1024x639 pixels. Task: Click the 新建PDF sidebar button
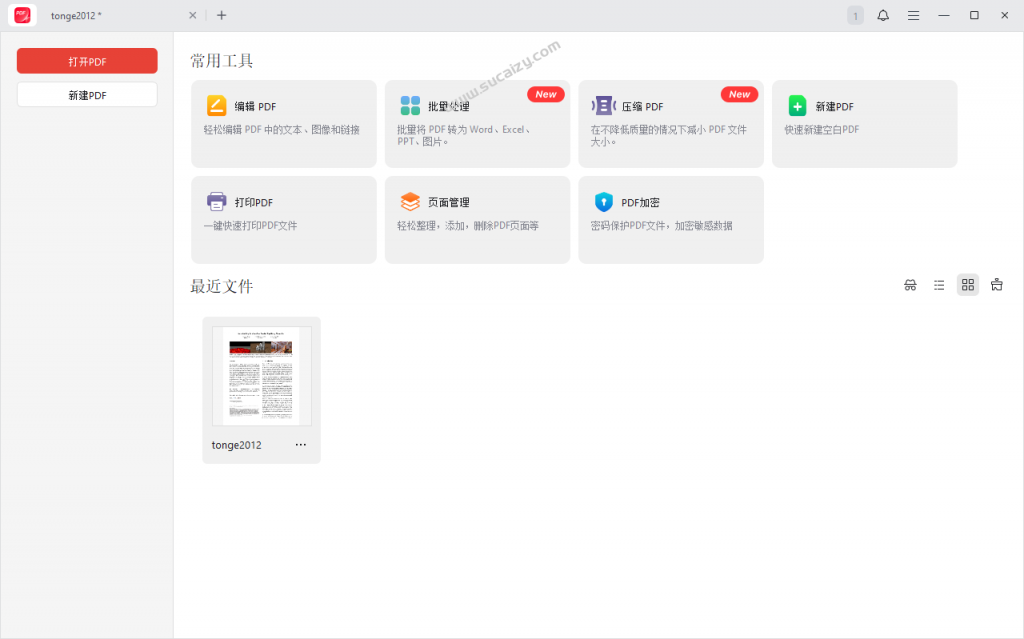87,95
